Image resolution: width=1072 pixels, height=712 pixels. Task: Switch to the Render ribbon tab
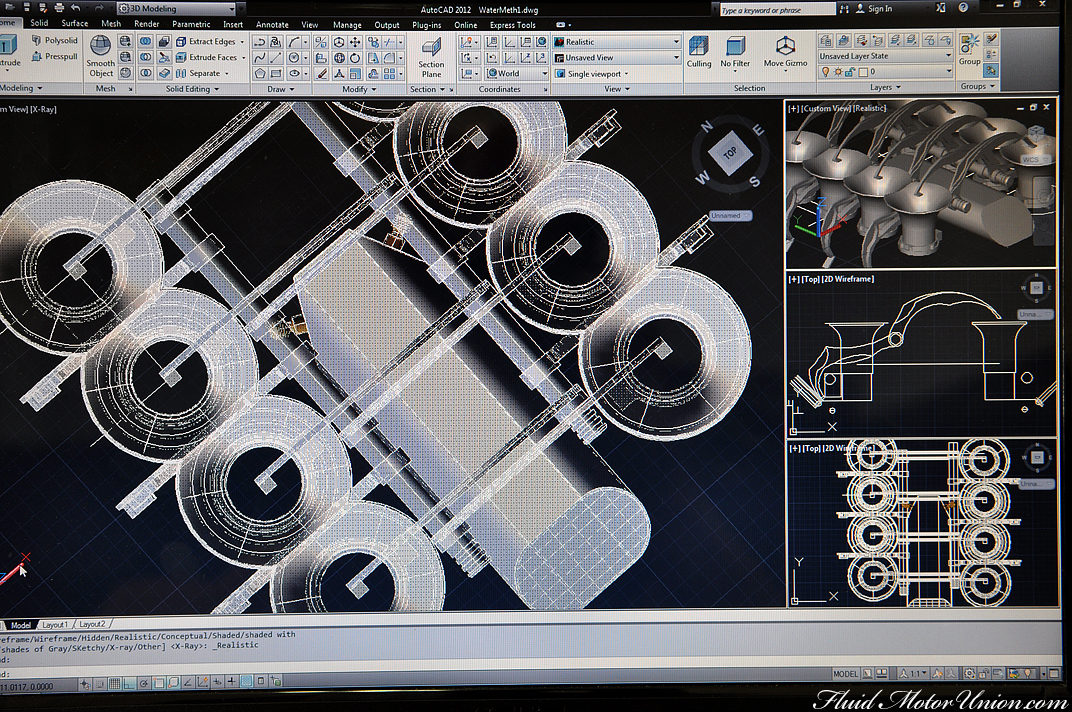(x=146, y=24)
